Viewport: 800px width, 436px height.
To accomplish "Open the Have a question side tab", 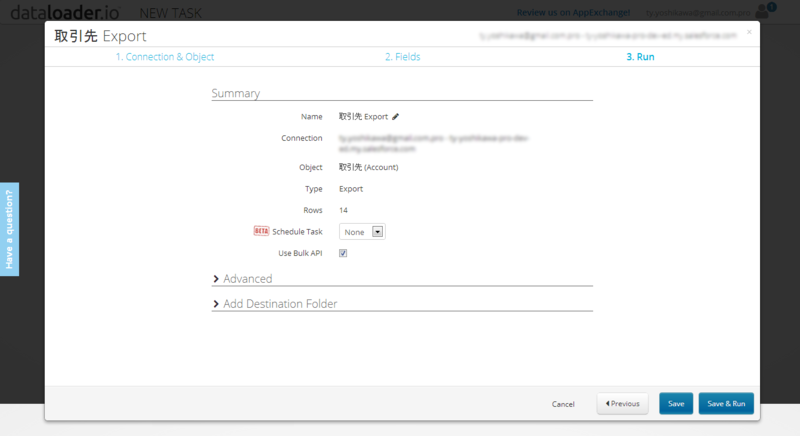I will click(9, 229).
